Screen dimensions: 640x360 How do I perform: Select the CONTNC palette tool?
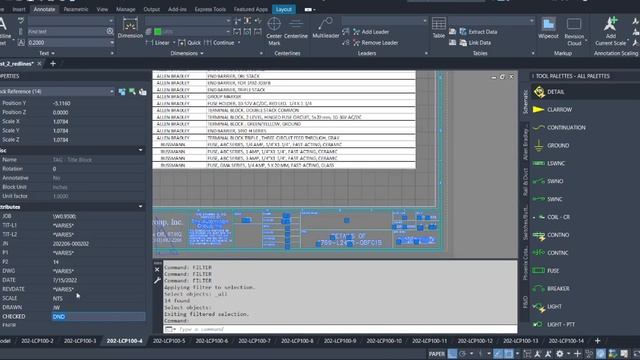tap(550, 253)
